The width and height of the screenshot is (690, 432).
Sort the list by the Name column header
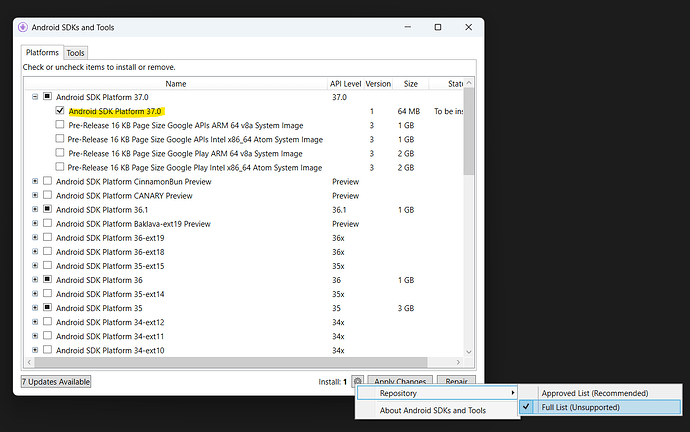(x=176, y=84)
